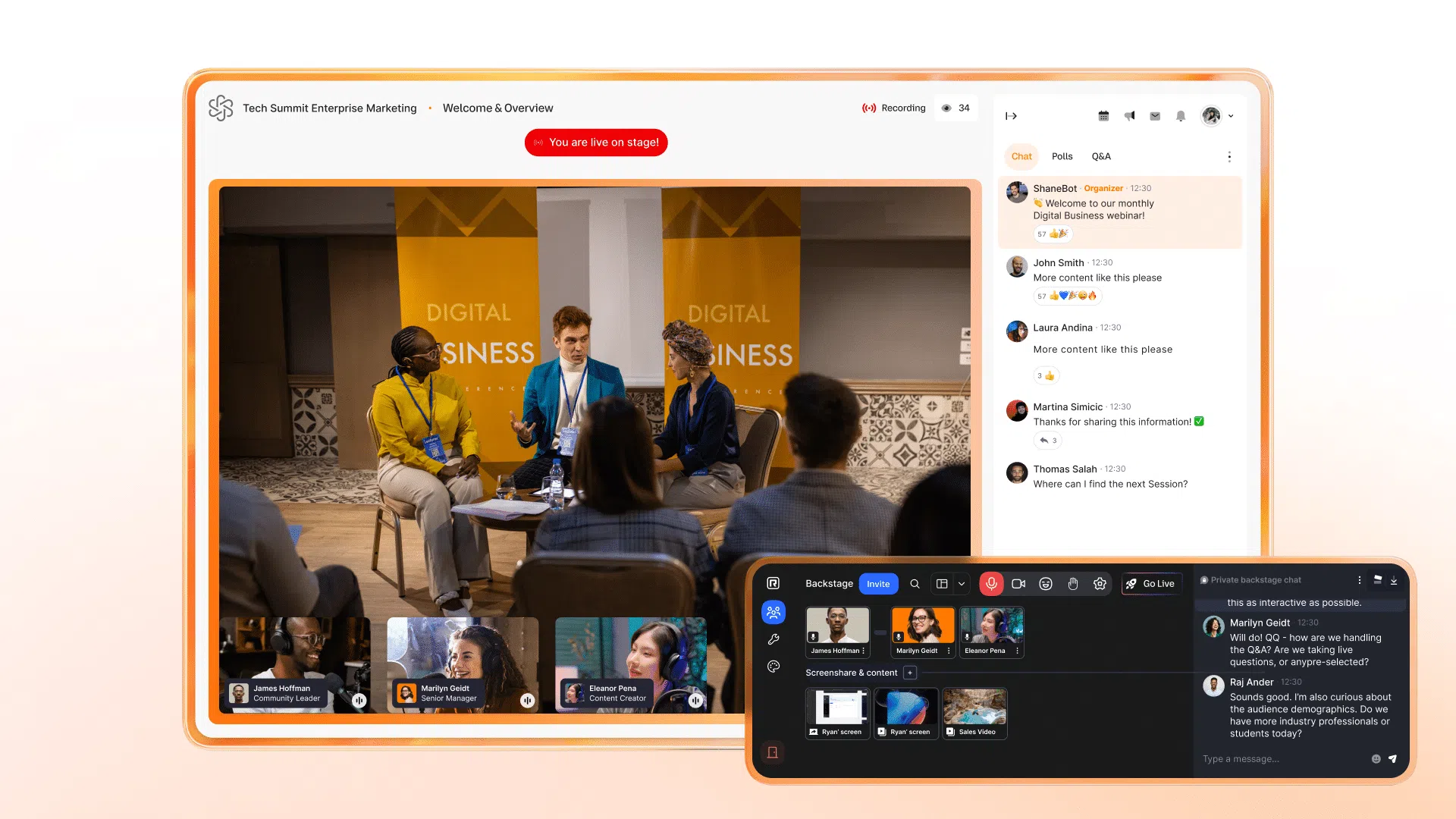
Task: Toggle the backstage camera
Action: 1018,583
